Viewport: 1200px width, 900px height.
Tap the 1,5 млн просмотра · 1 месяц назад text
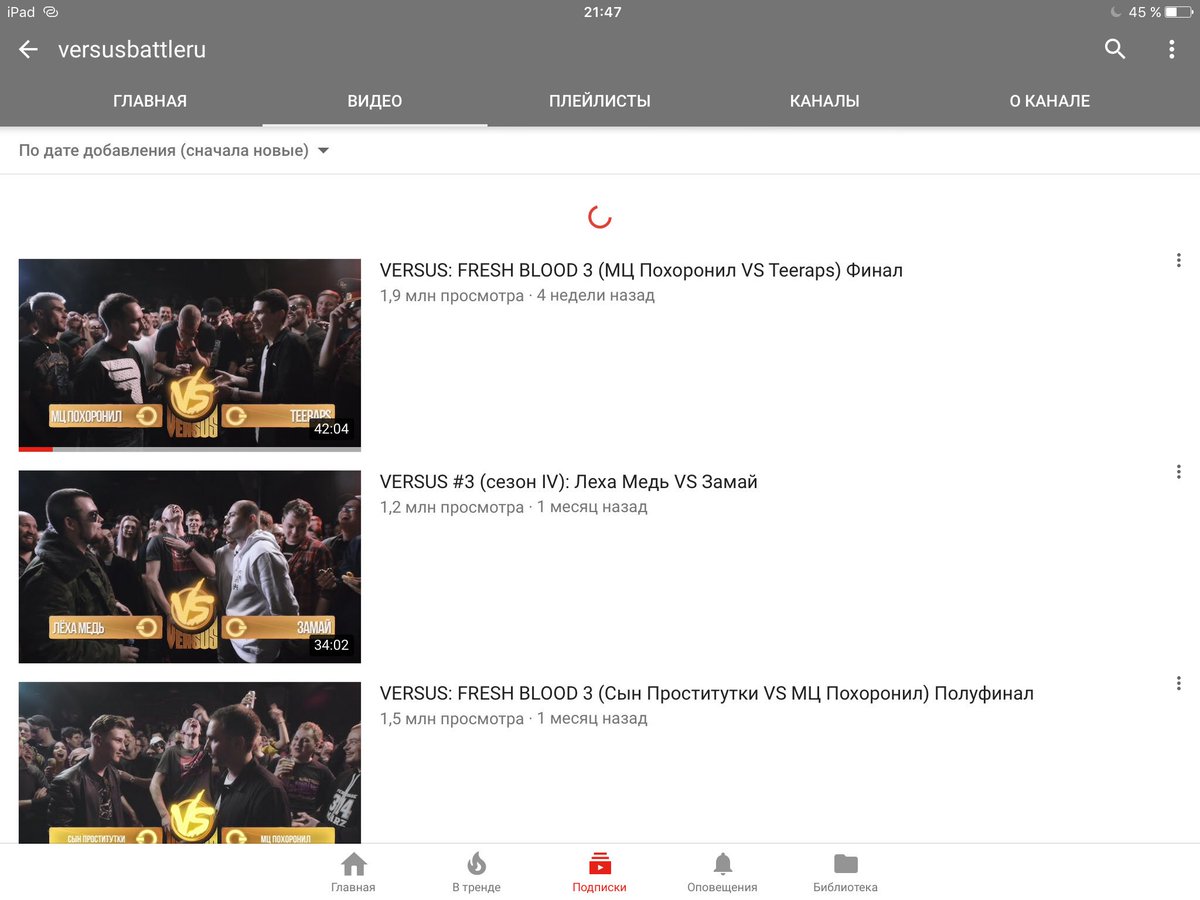point(514,719)
